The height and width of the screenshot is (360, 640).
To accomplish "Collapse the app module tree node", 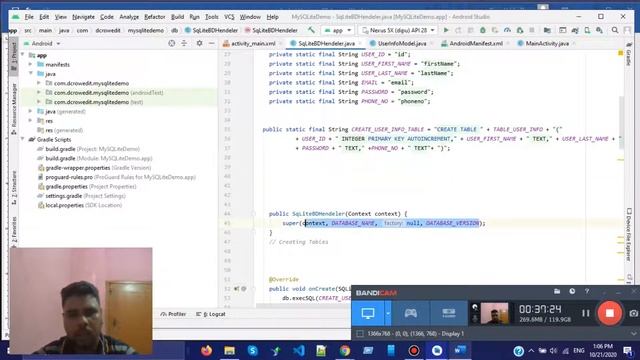I will tap(22, 55).
